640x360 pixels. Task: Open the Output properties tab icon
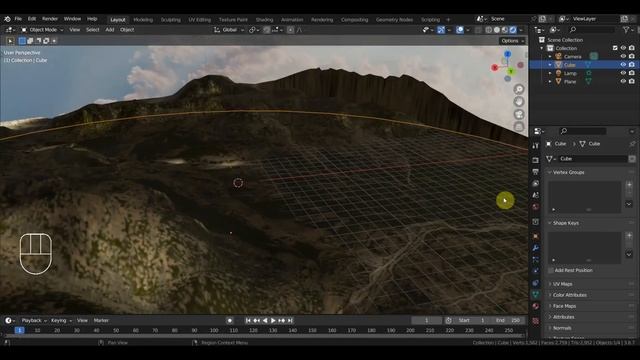536,172
